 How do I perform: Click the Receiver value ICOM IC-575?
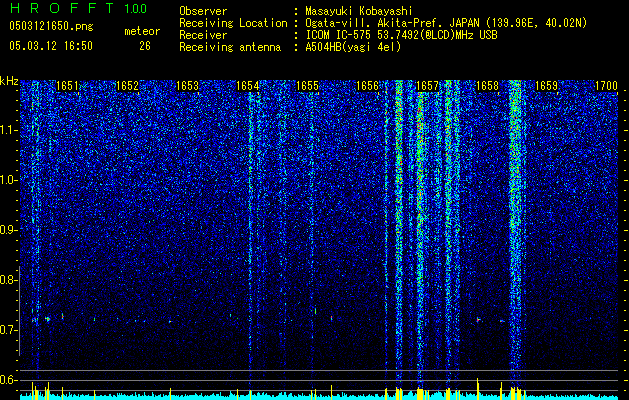[x=336, y=35]
